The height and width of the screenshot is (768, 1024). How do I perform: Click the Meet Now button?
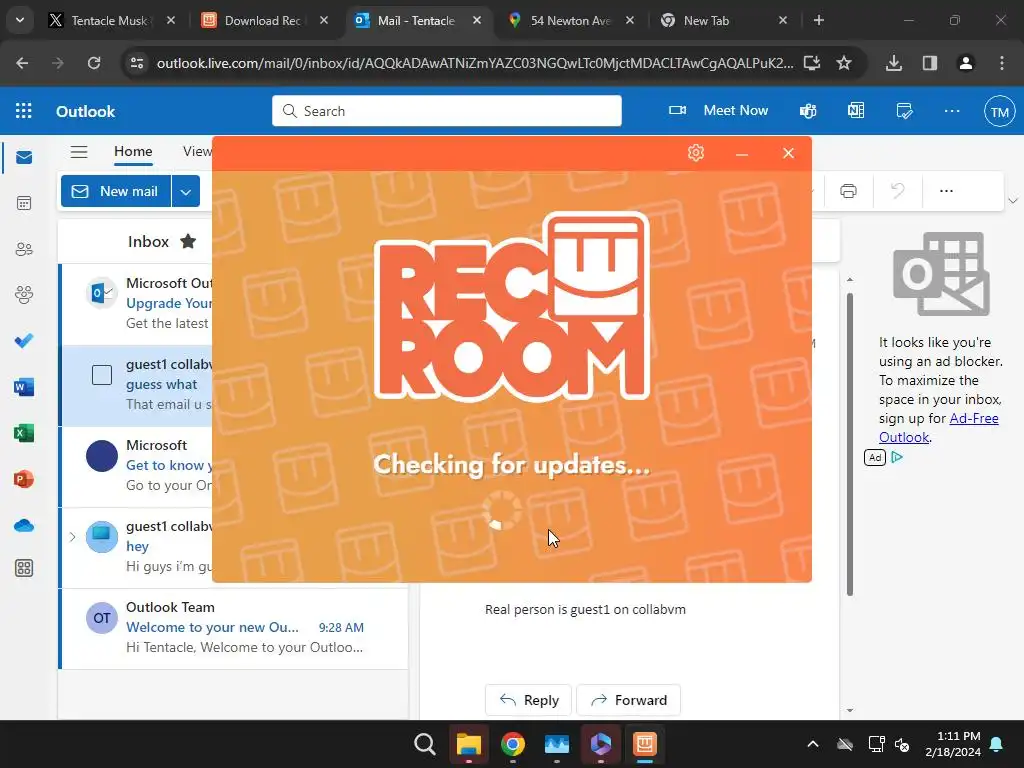[718, 110]
